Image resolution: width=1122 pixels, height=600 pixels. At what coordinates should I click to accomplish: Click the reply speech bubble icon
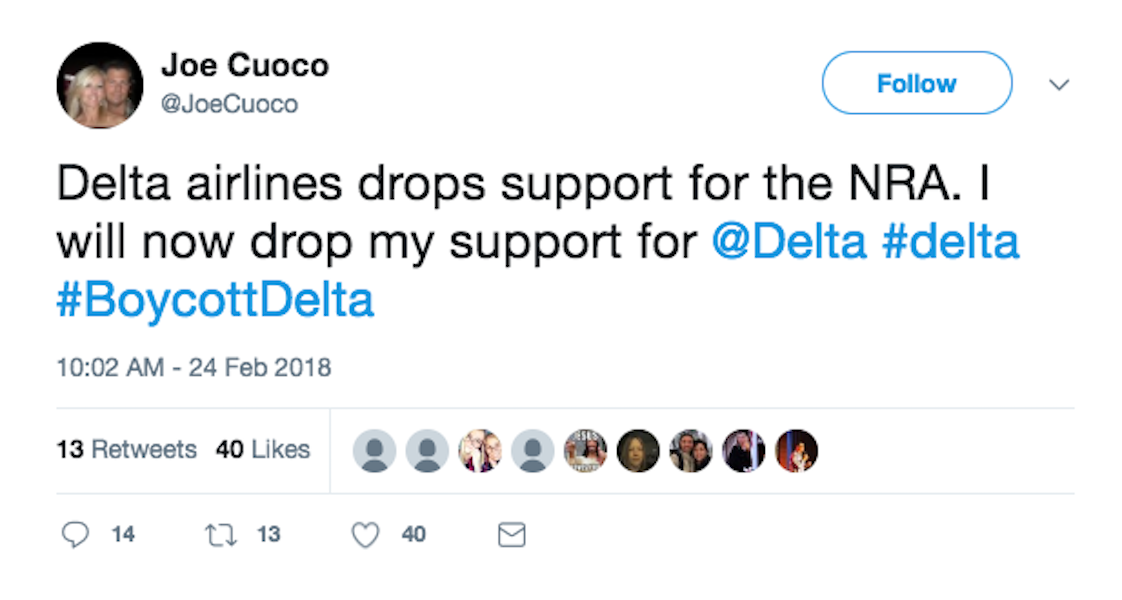tap(75, 534)
